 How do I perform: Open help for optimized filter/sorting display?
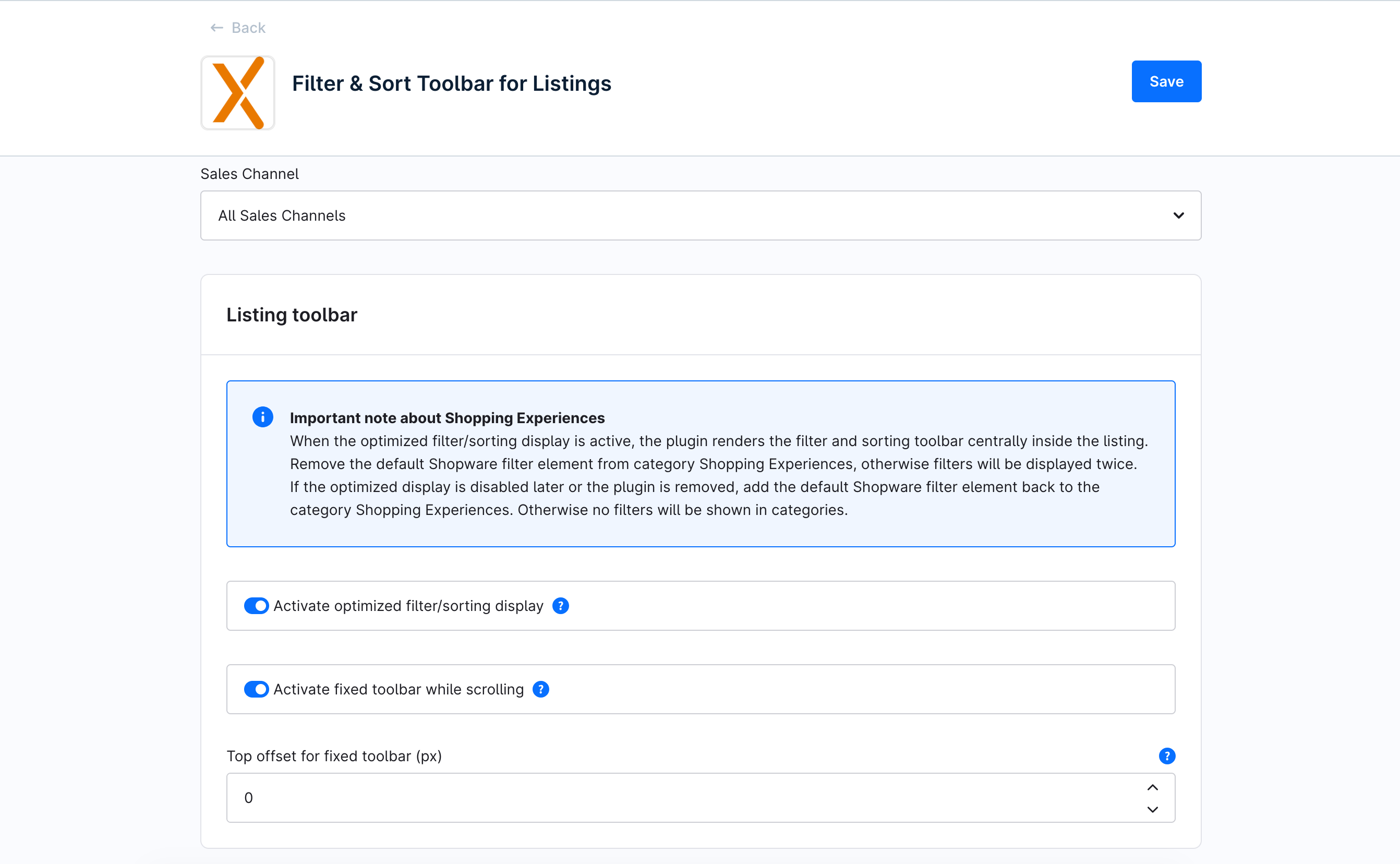560,606
